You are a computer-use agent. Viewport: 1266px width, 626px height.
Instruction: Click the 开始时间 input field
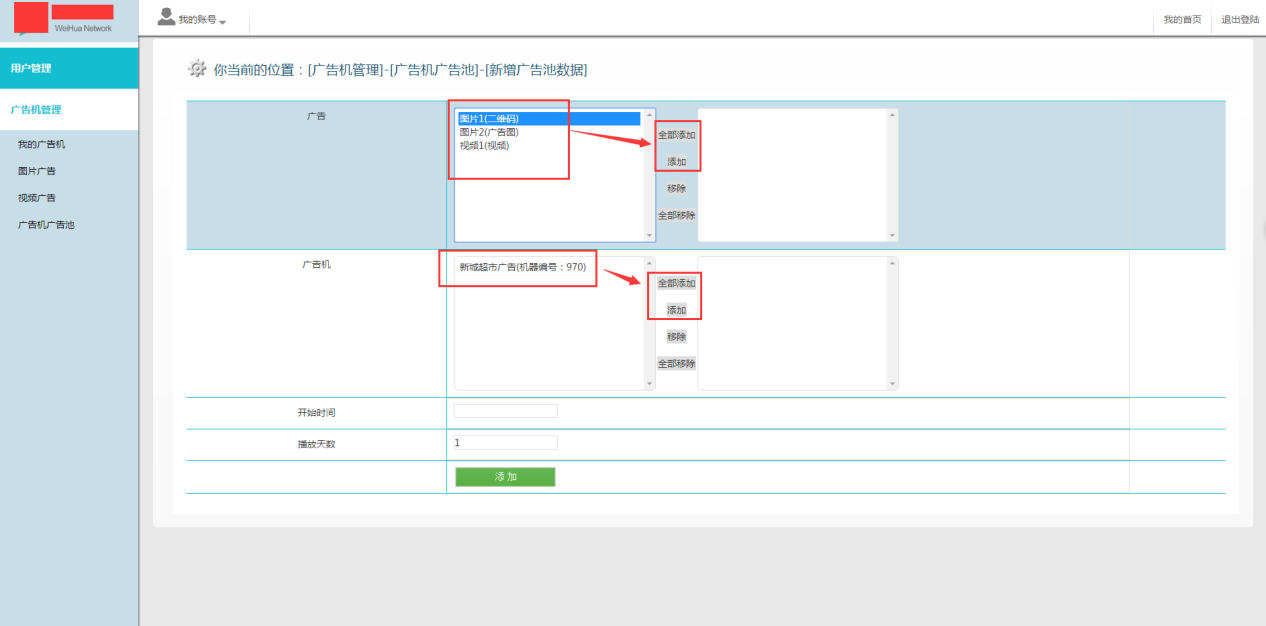click(x=505, y=411)
